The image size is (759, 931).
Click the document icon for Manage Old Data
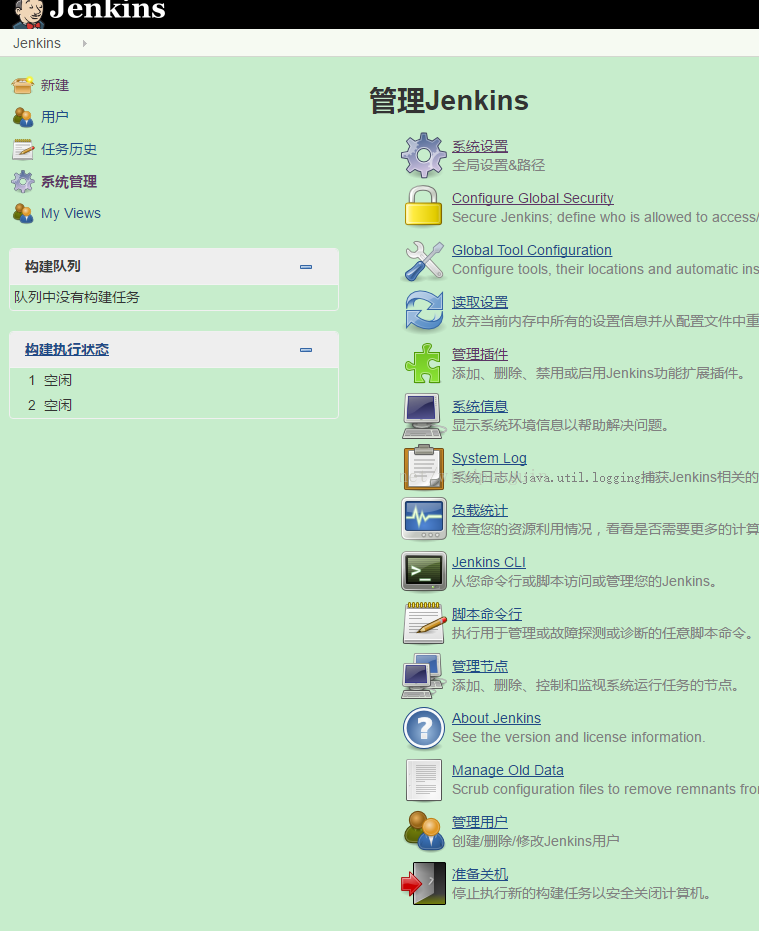coord(423,780)
